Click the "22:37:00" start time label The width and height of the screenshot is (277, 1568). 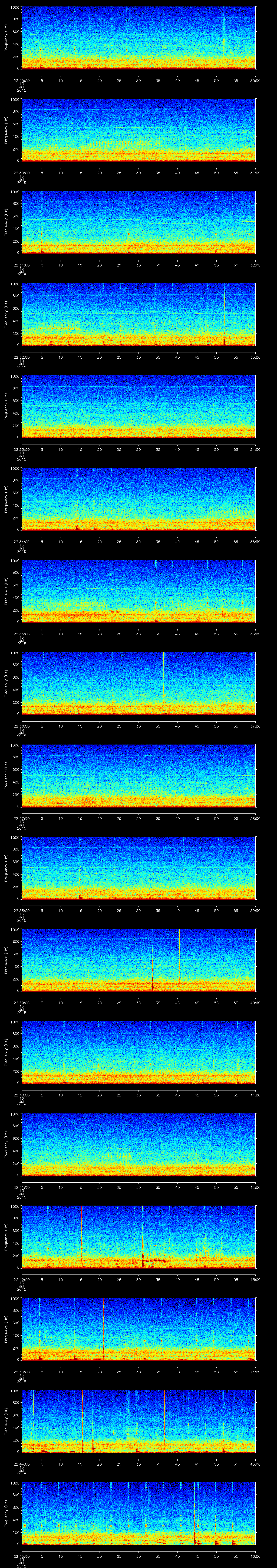[x=22, y=818]
